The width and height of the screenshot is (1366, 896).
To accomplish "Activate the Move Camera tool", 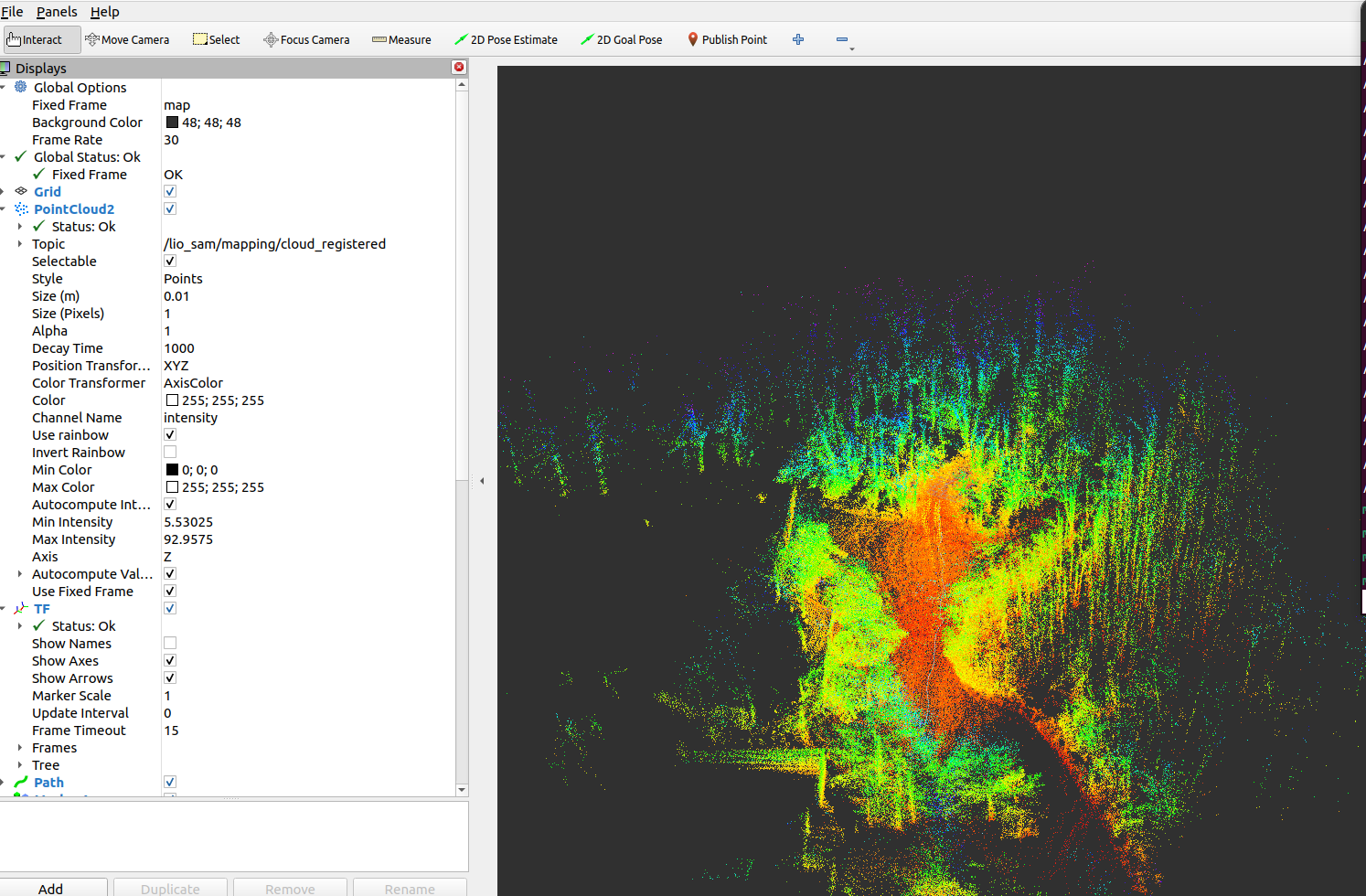I will pos(127,39).
